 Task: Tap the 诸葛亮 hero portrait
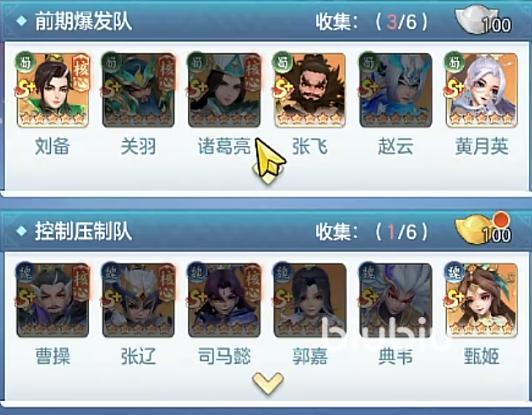tap(224, 90)
